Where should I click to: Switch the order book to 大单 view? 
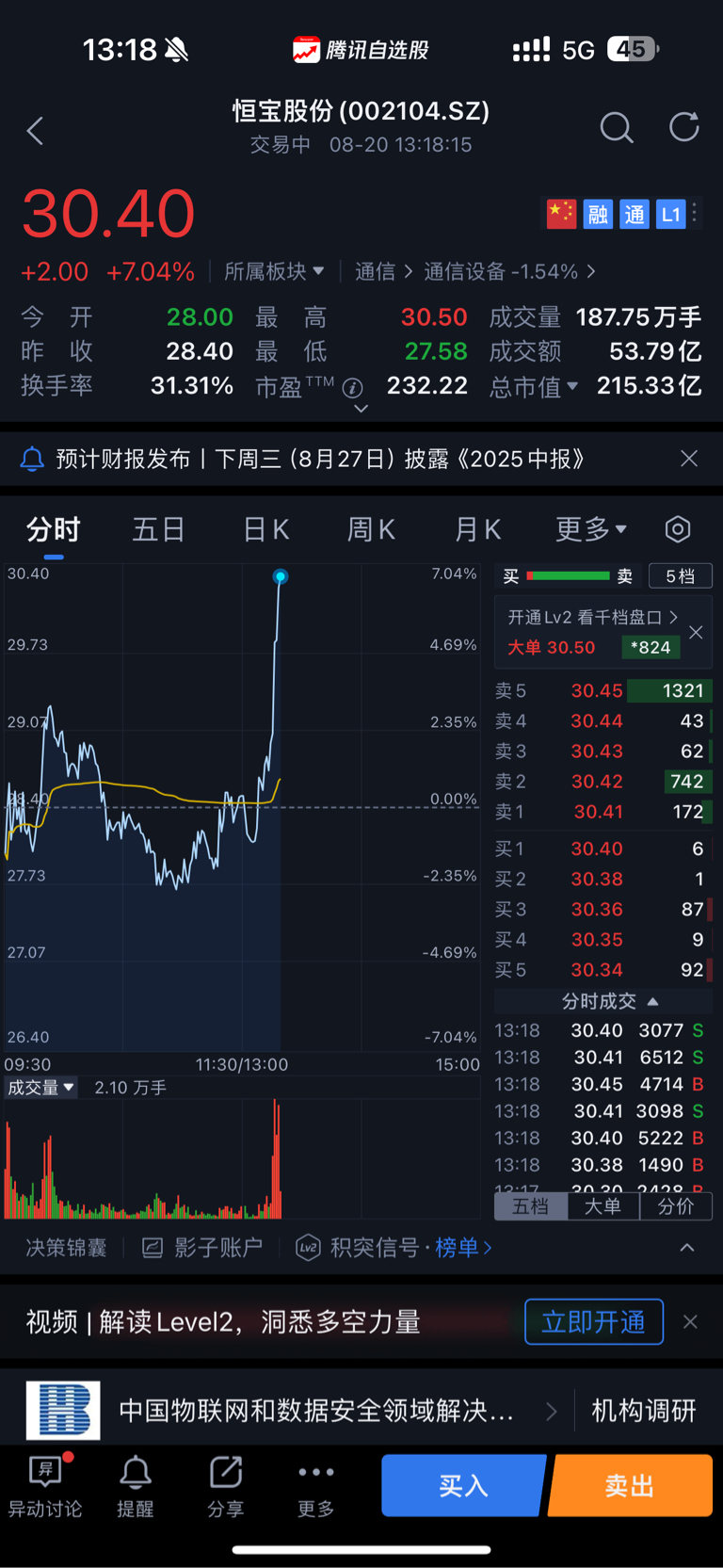click(x=603, y=1206)
